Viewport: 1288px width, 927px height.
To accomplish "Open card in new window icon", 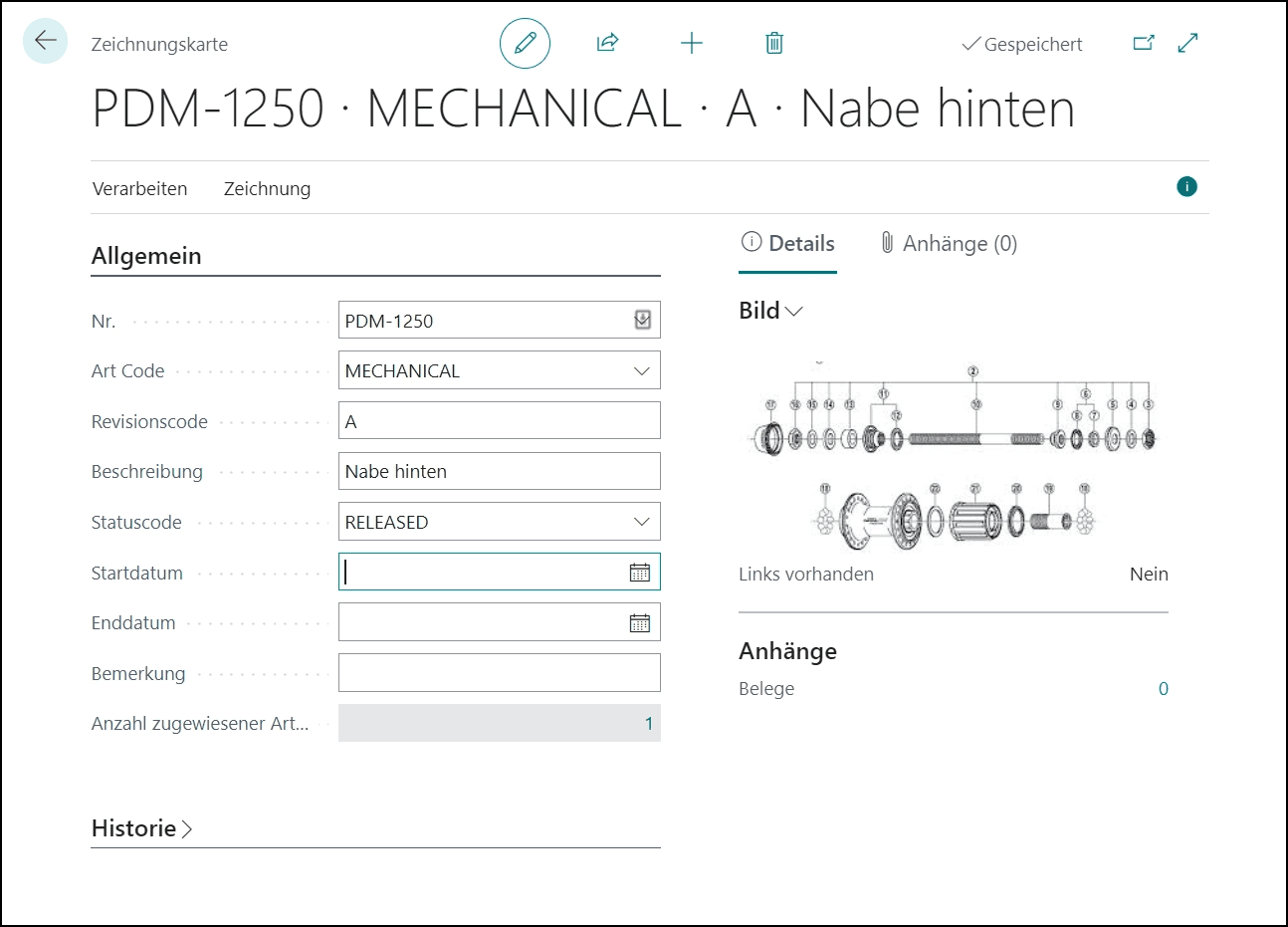I will [x=1144, y=43].
